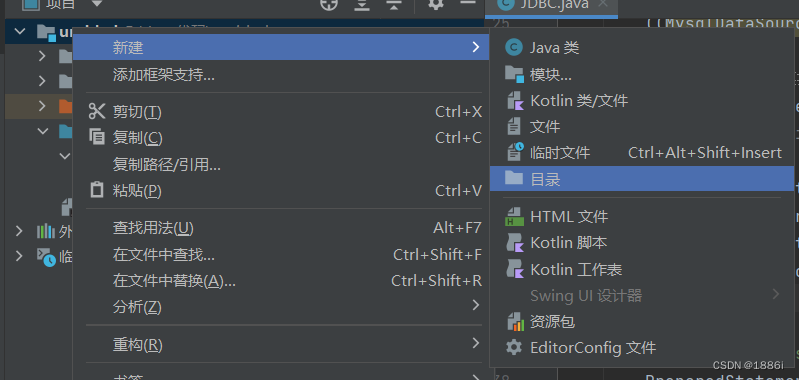Click the Java 类 class icon

point(514,48)
